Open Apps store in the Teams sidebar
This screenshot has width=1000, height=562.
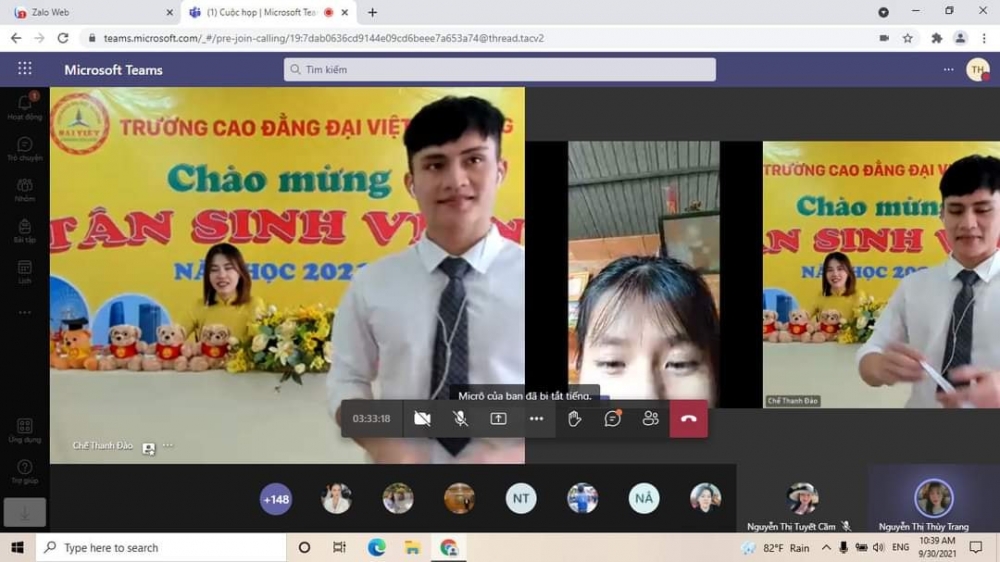click(25, 430)
